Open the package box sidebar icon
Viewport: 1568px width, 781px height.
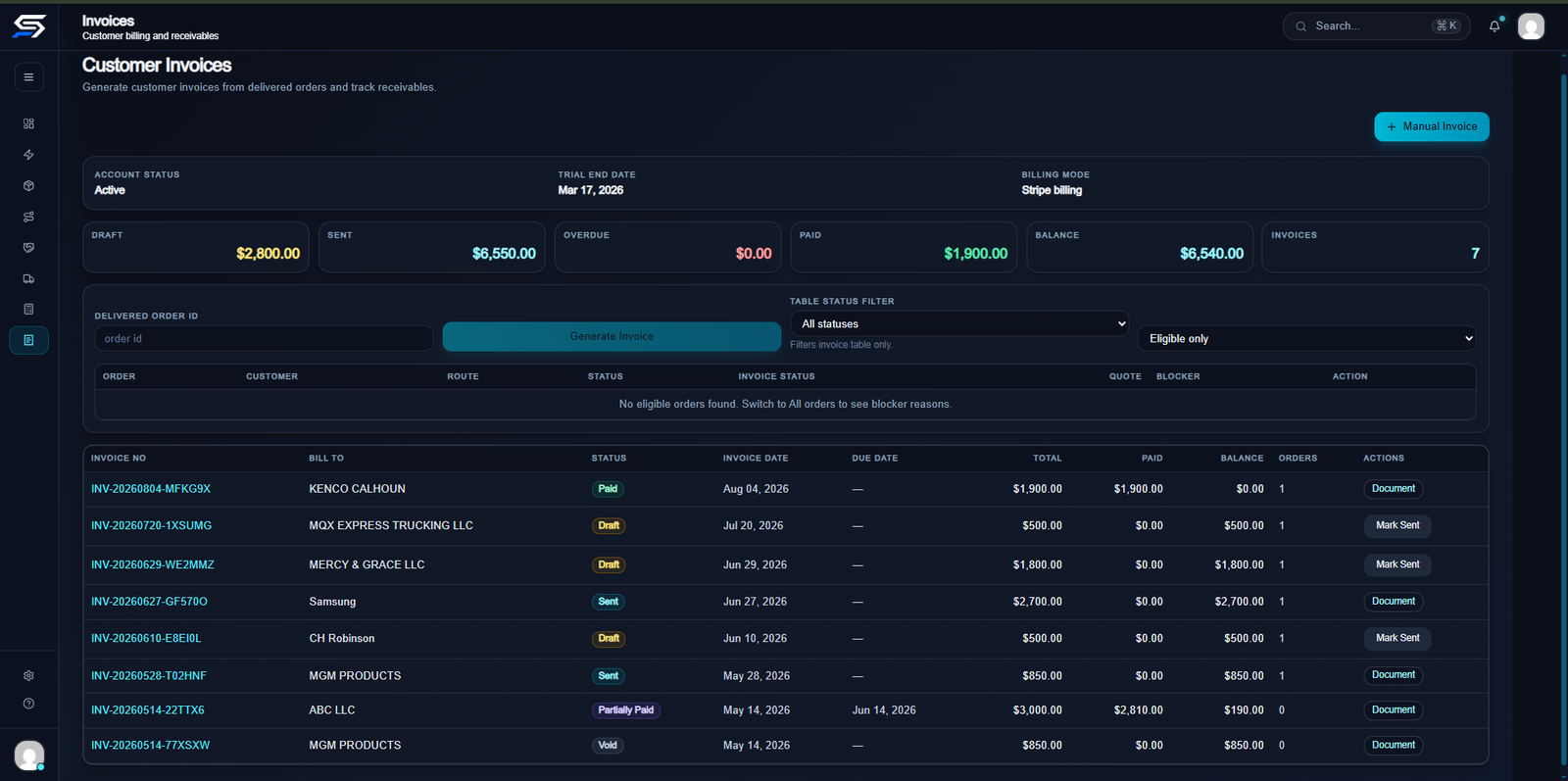click(x=28, y=185)
